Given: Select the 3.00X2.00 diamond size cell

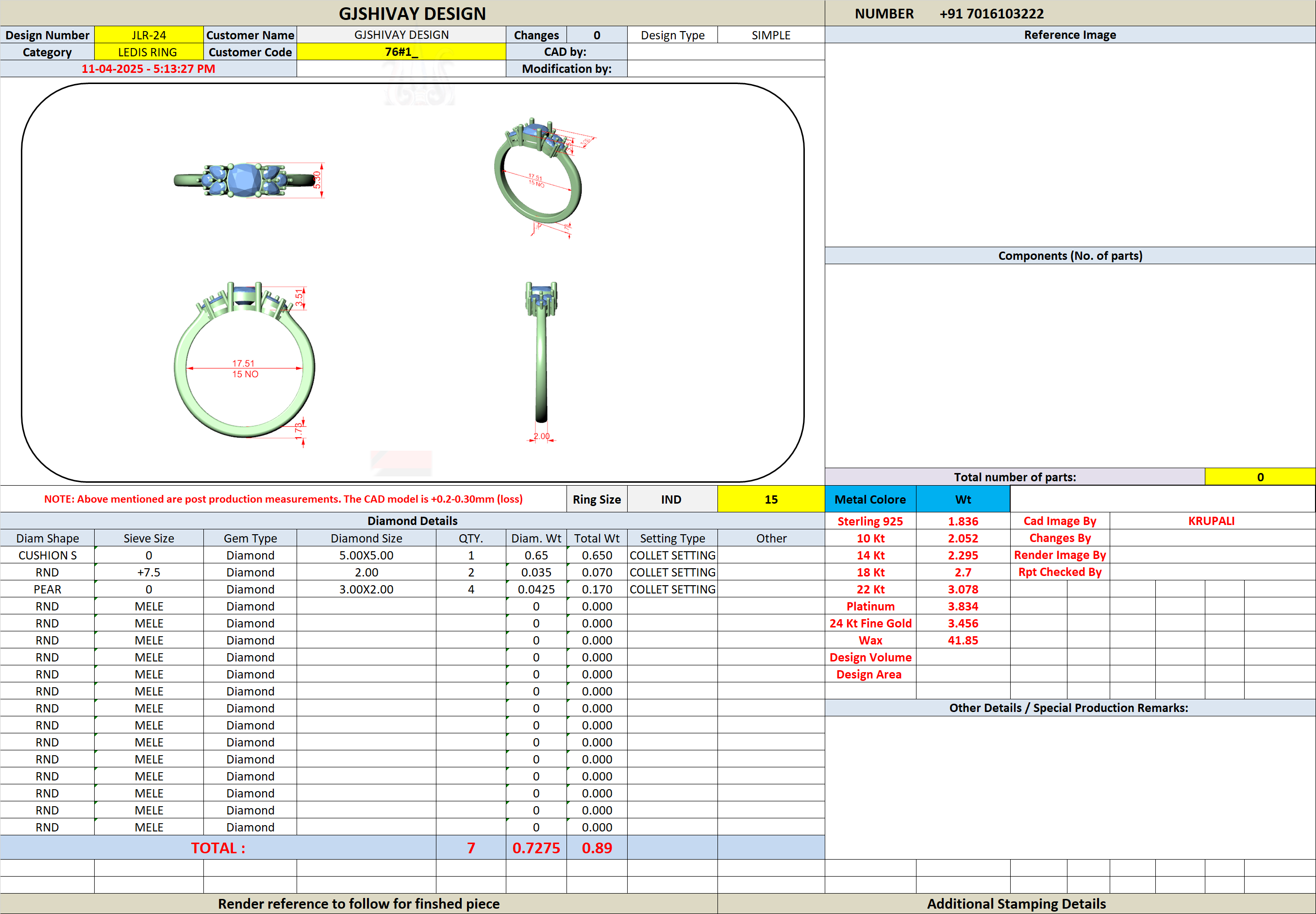Looking at the screenshot, I should [366, 589].
